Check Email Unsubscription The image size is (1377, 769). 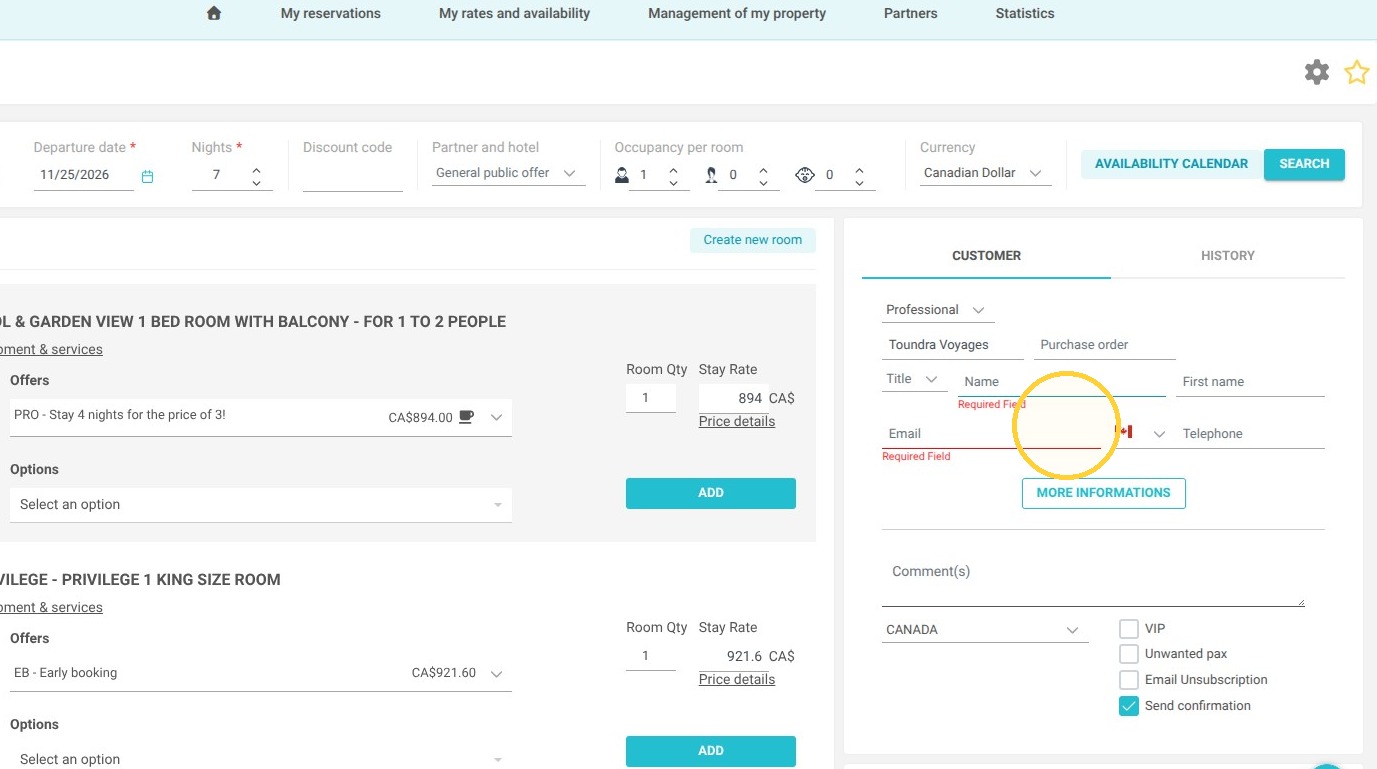[1129, 680]
